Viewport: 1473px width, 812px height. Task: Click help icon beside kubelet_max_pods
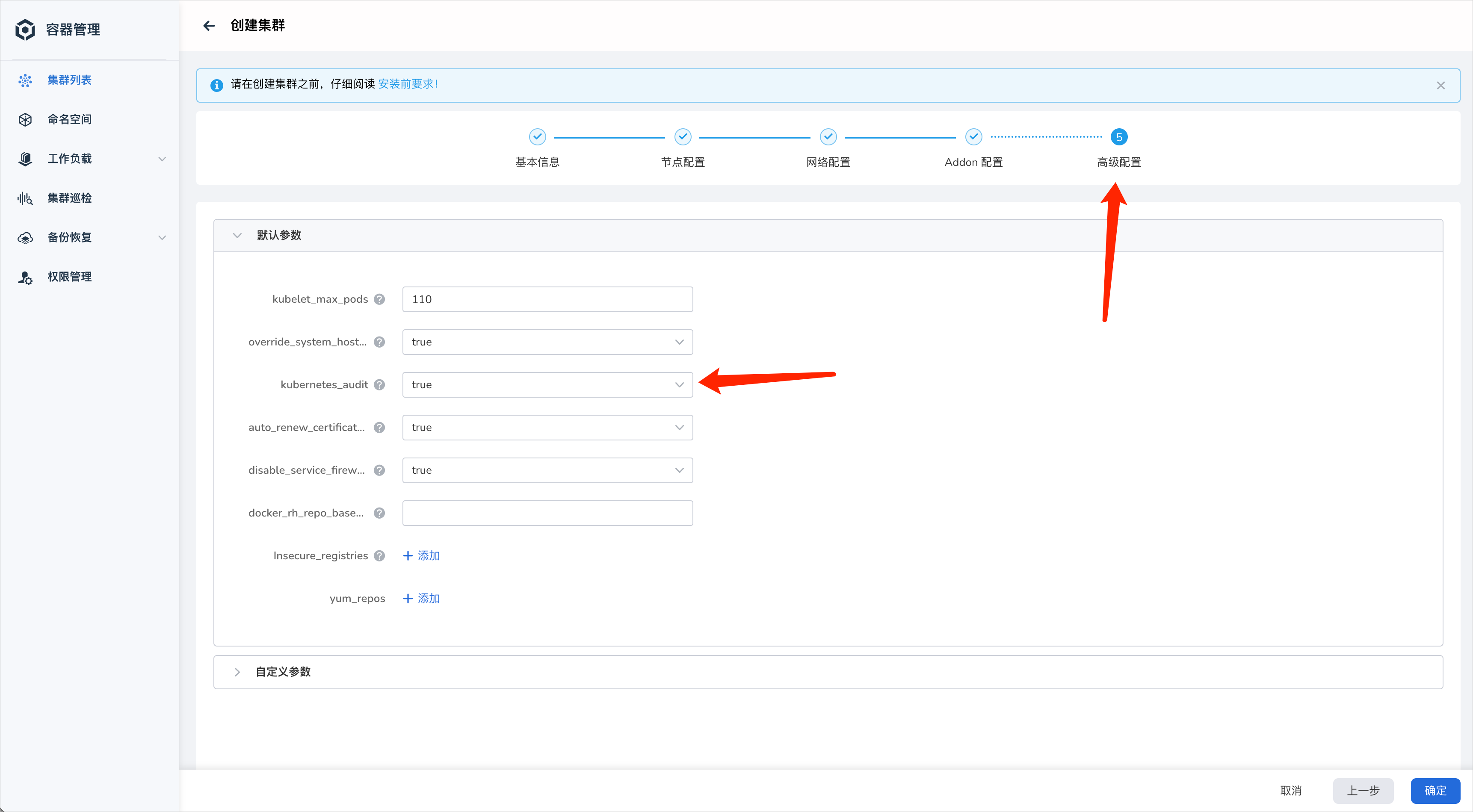(379, 299)
